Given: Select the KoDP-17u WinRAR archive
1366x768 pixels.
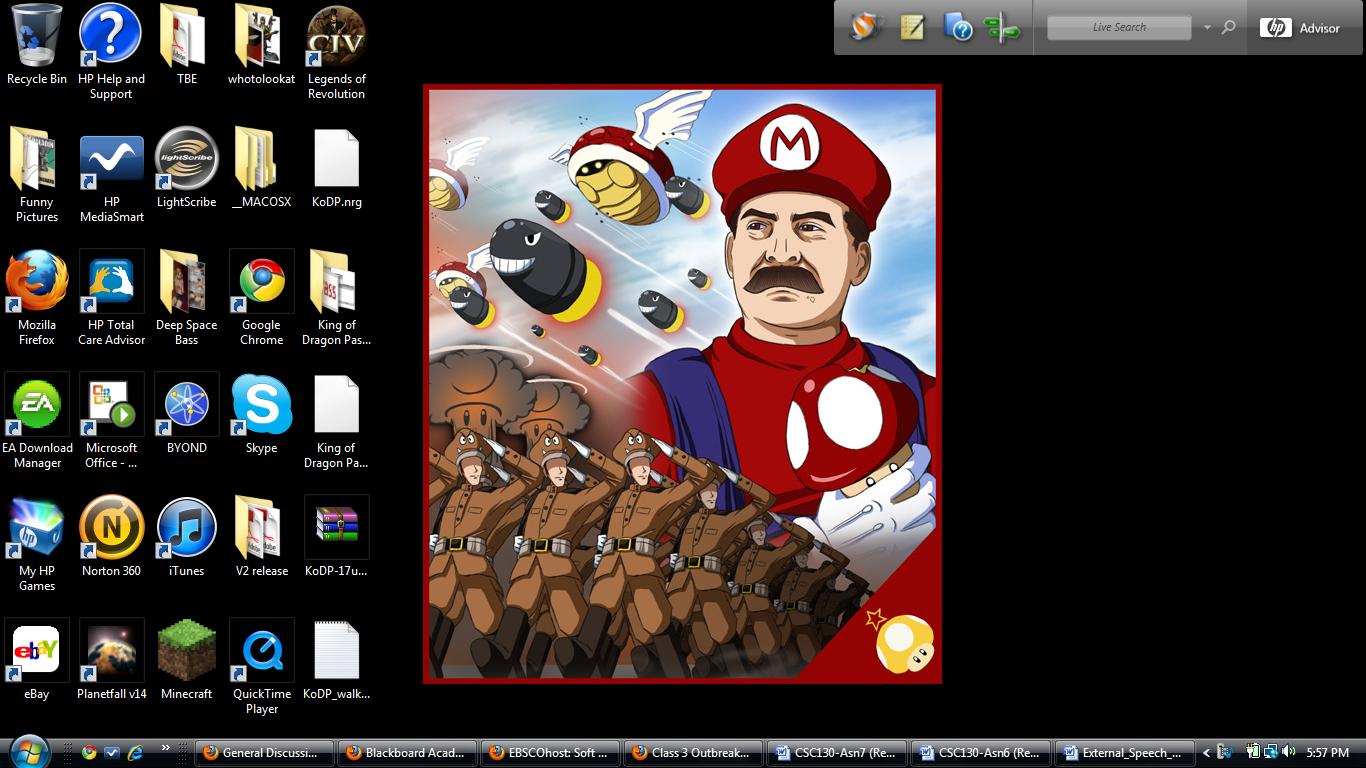Looking at the screenshot, I should (336, 529).
